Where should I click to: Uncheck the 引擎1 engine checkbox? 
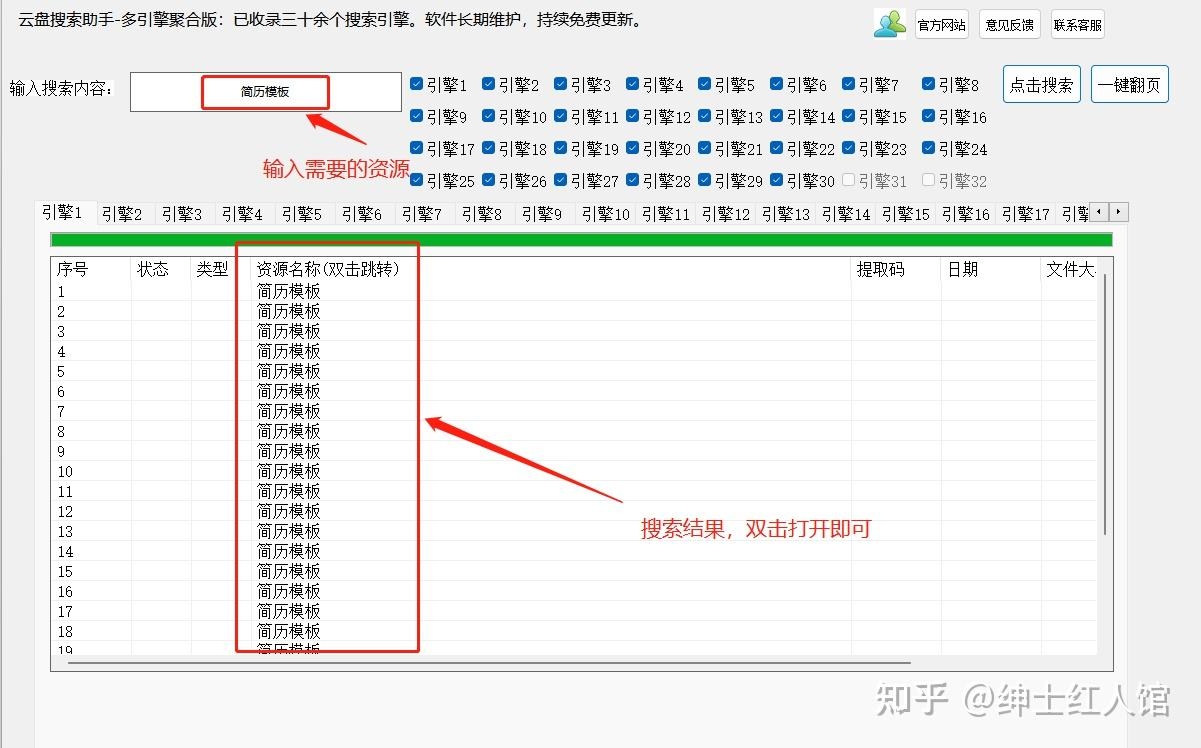pyautogui.click(x=417, y=84)
